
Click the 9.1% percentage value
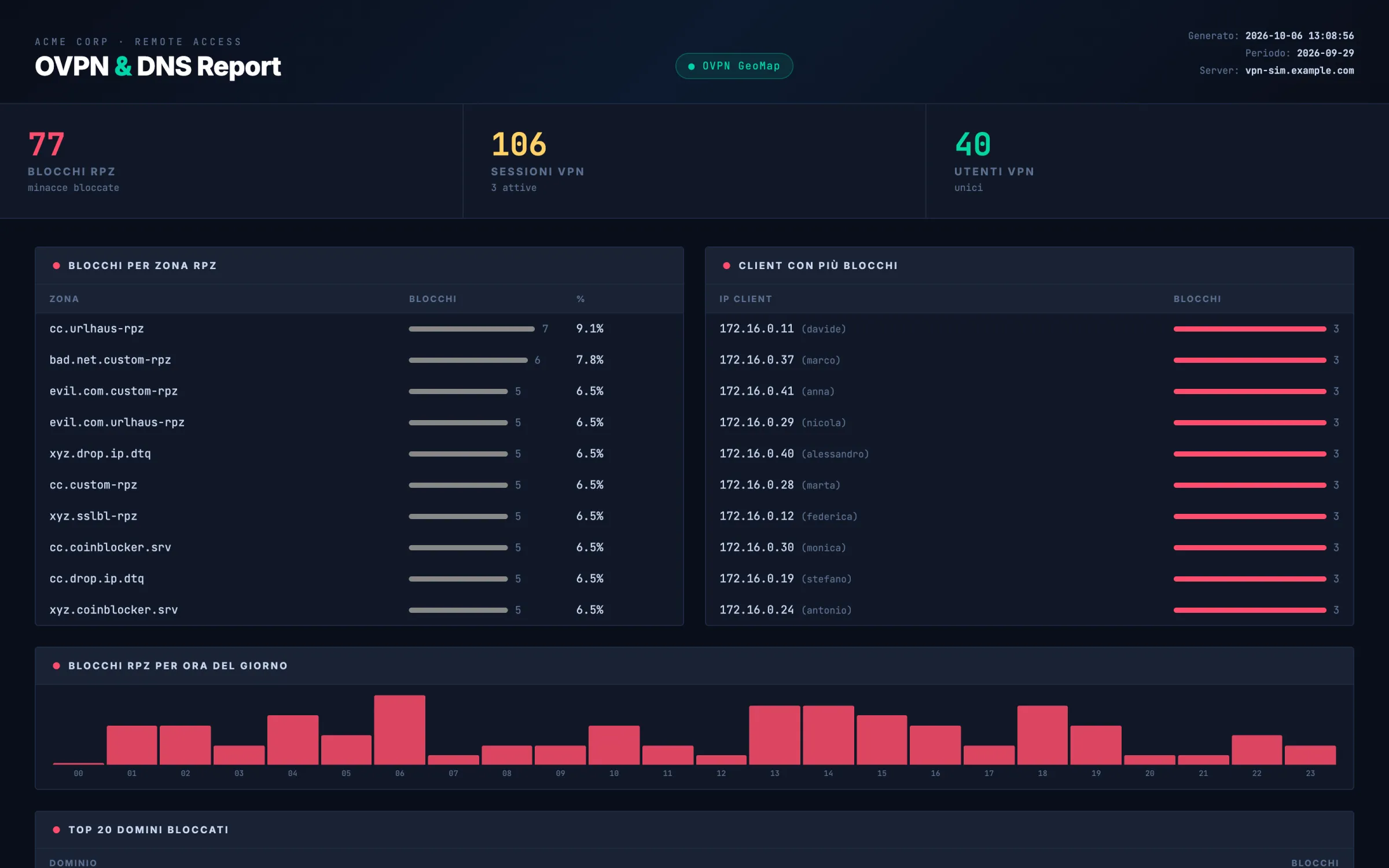pyautogui.click(x=590, y=329)
